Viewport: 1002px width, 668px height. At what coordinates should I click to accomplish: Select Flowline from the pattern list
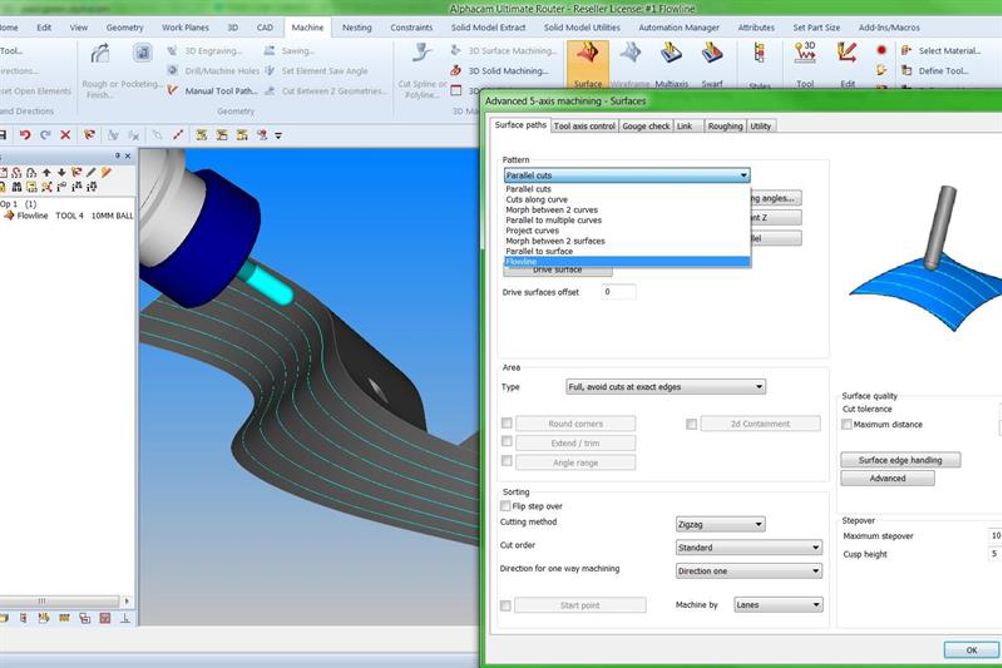coord(627,261)
